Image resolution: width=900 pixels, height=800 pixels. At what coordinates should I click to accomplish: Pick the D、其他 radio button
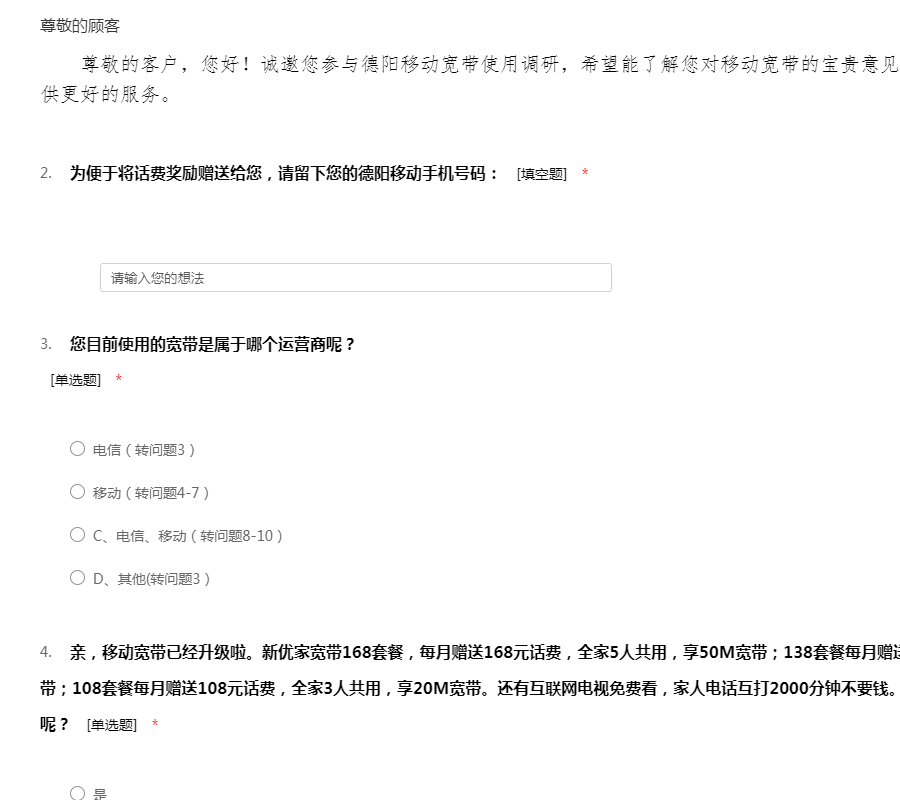click(x=77, y=578)
